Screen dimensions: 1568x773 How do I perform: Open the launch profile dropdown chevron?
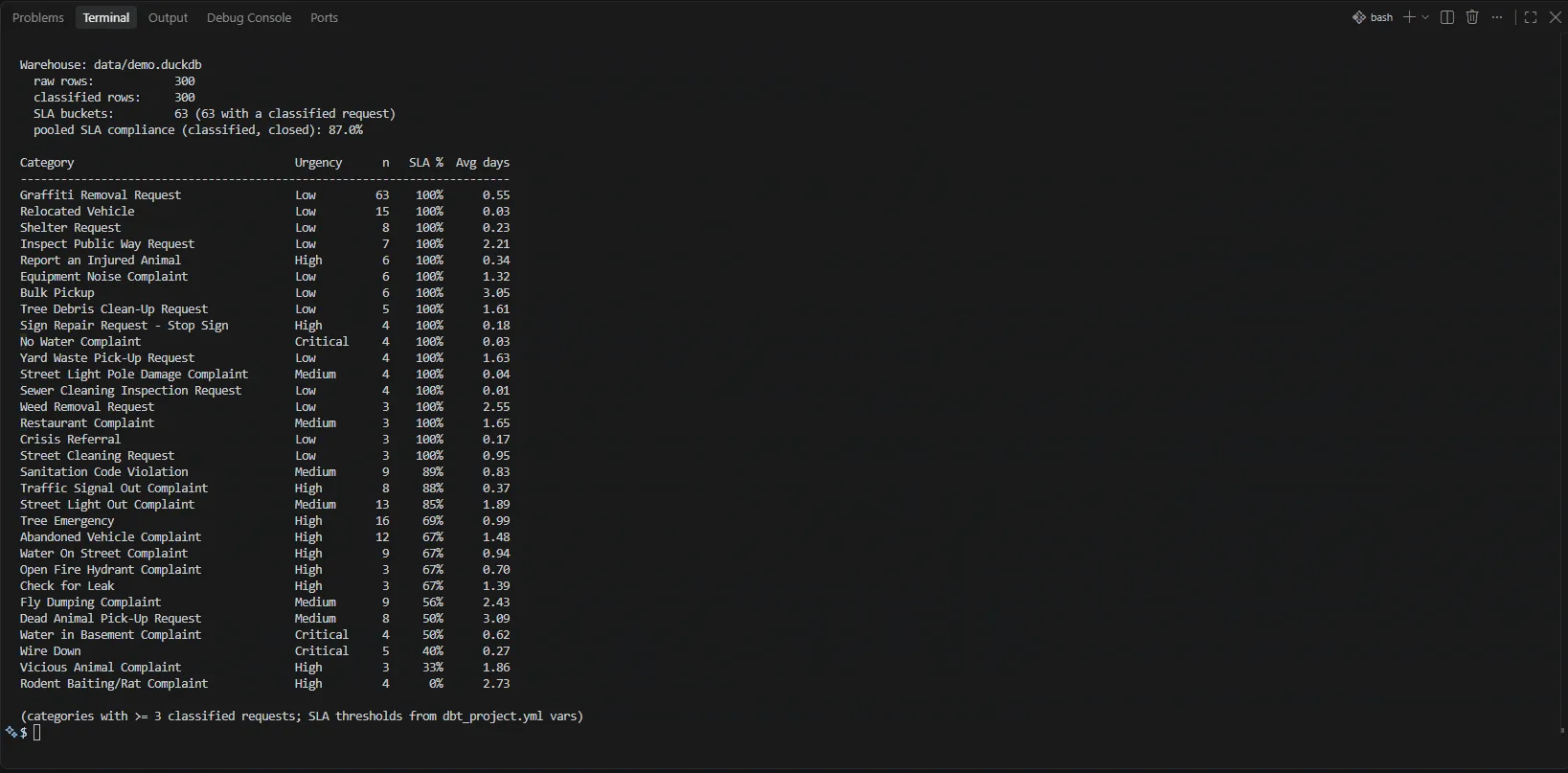tap(1425, 17)
